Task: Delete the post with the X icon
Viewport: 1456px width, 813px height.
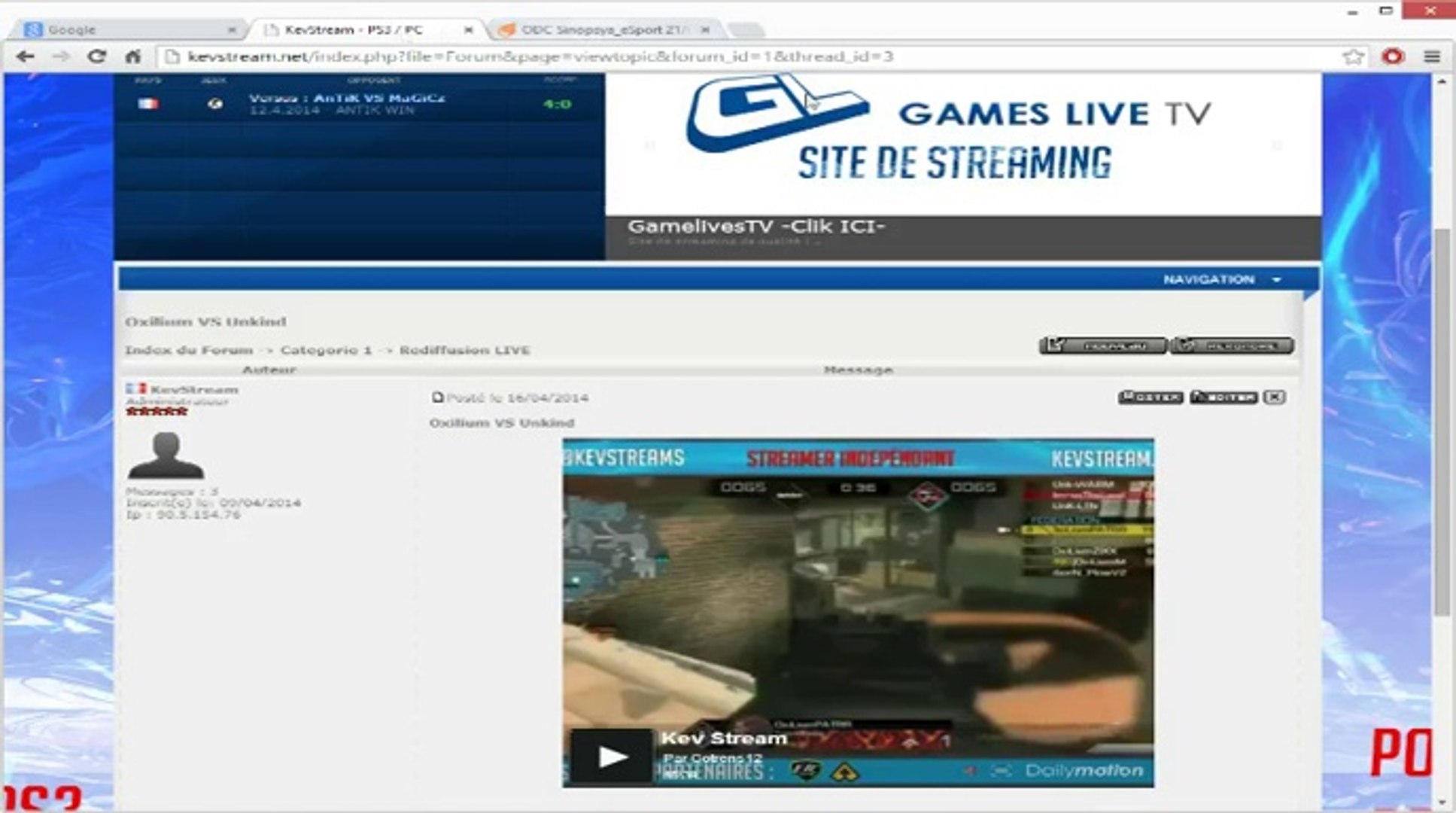Action: pos(1274,397)
